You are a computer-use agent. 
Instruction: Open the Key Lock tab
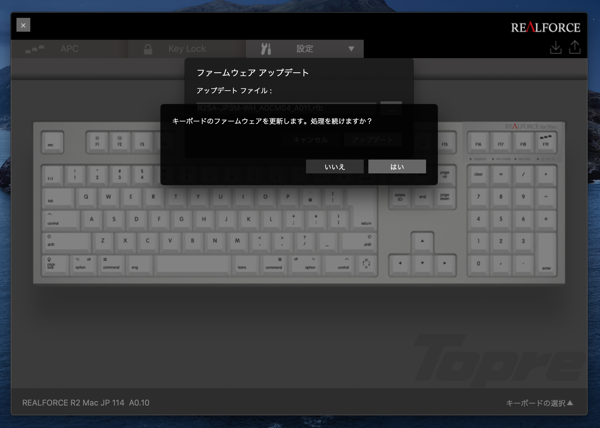pyautogui.click(x=187, y=49)
